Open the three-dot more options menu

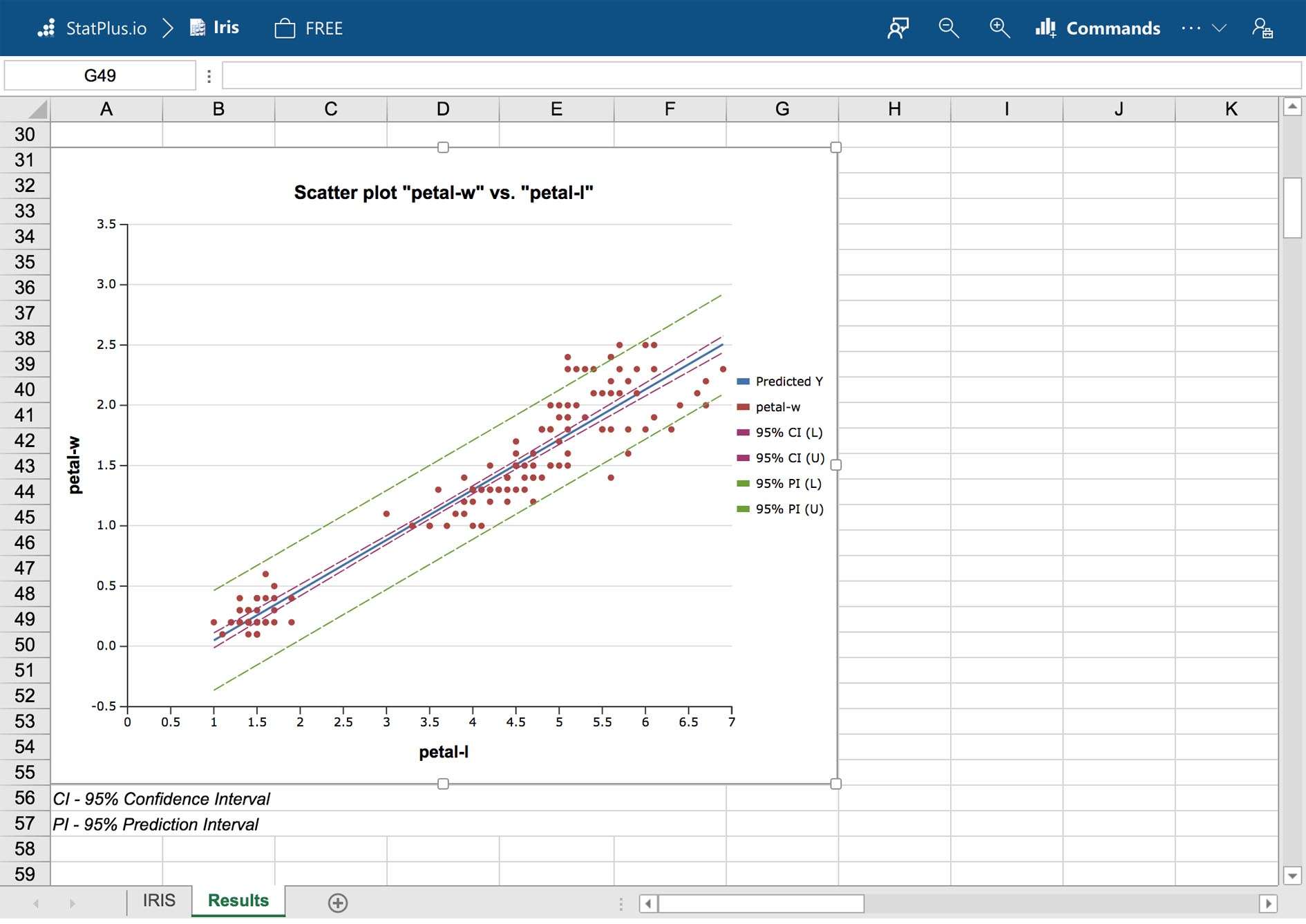click(1191, 28)
